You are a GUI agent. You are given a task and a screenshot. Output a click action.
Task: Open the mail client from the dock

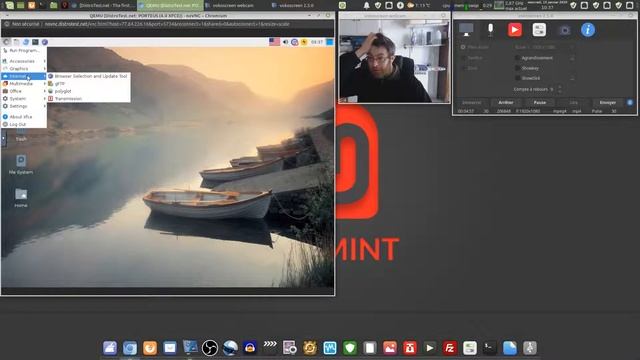click(x=170, y=348)
